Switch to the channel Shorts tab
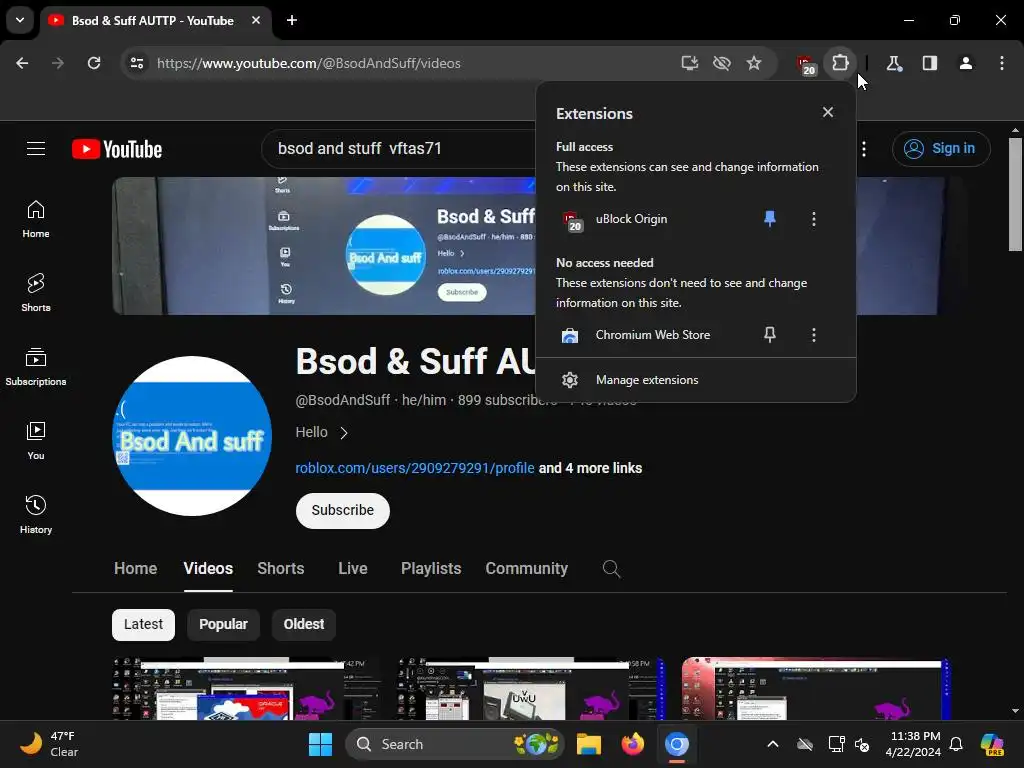Image resolution: width=1024 pixels, height=768 pixels. [281, 569]
